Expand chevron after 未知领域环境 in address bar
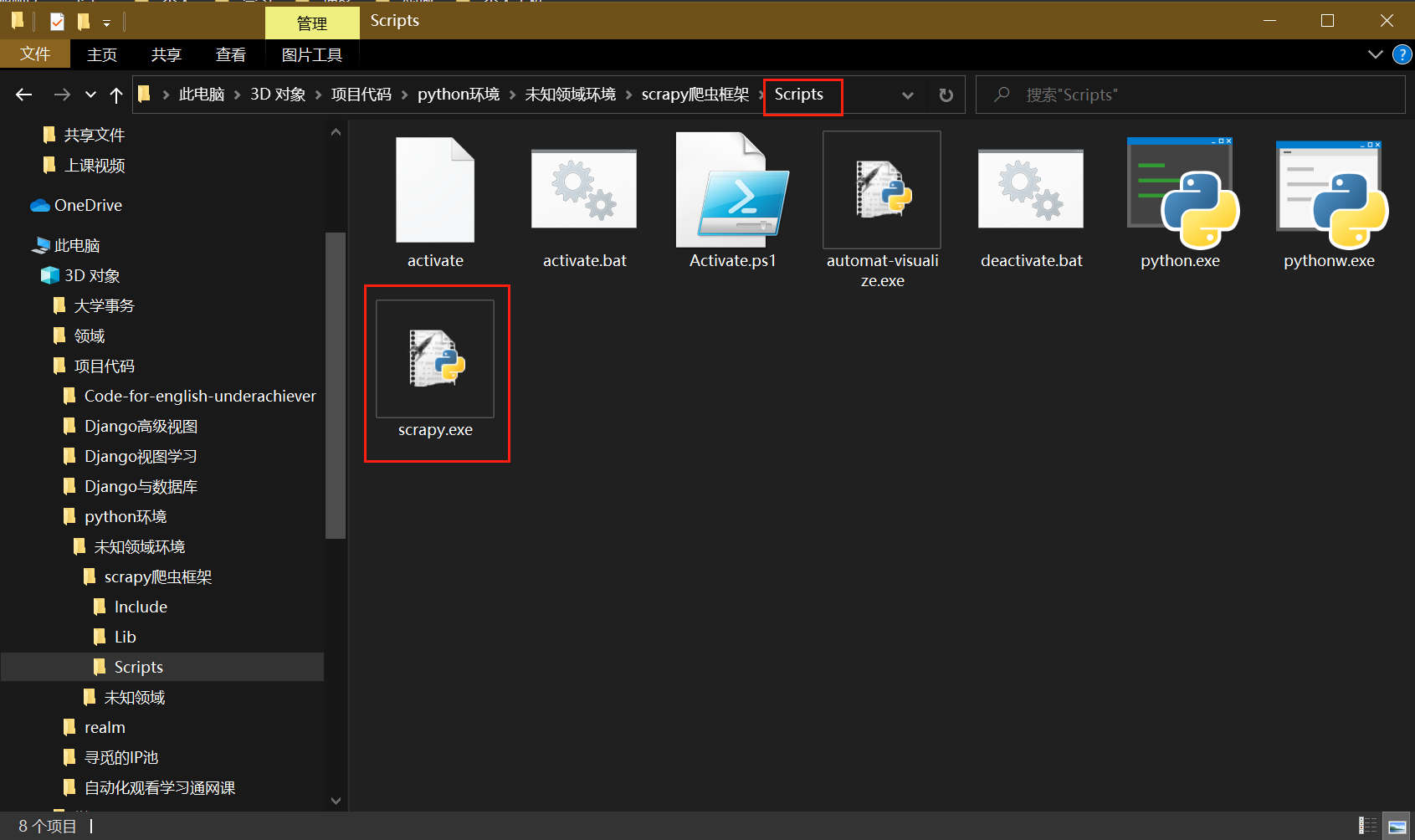 pyautogui.click(x=628, y=95)
